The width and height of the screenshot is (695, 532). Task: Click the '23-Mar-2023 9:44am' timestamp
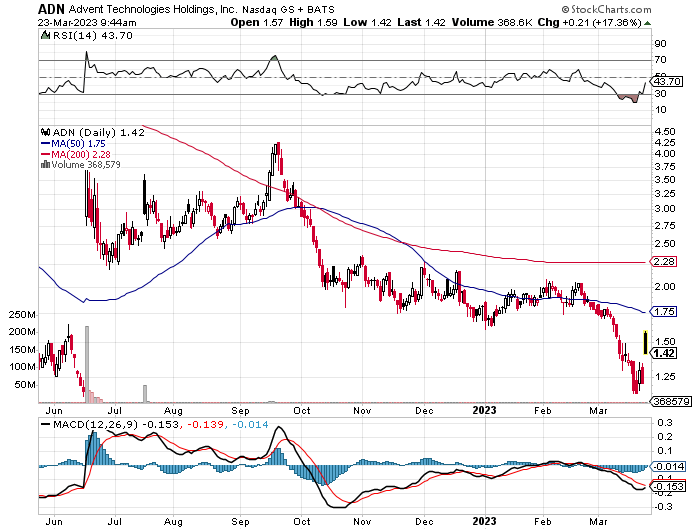[x=87, y=23]
